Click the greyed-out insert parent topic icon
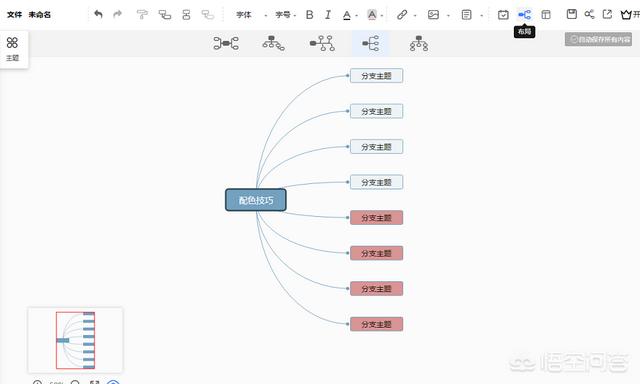 208,15
